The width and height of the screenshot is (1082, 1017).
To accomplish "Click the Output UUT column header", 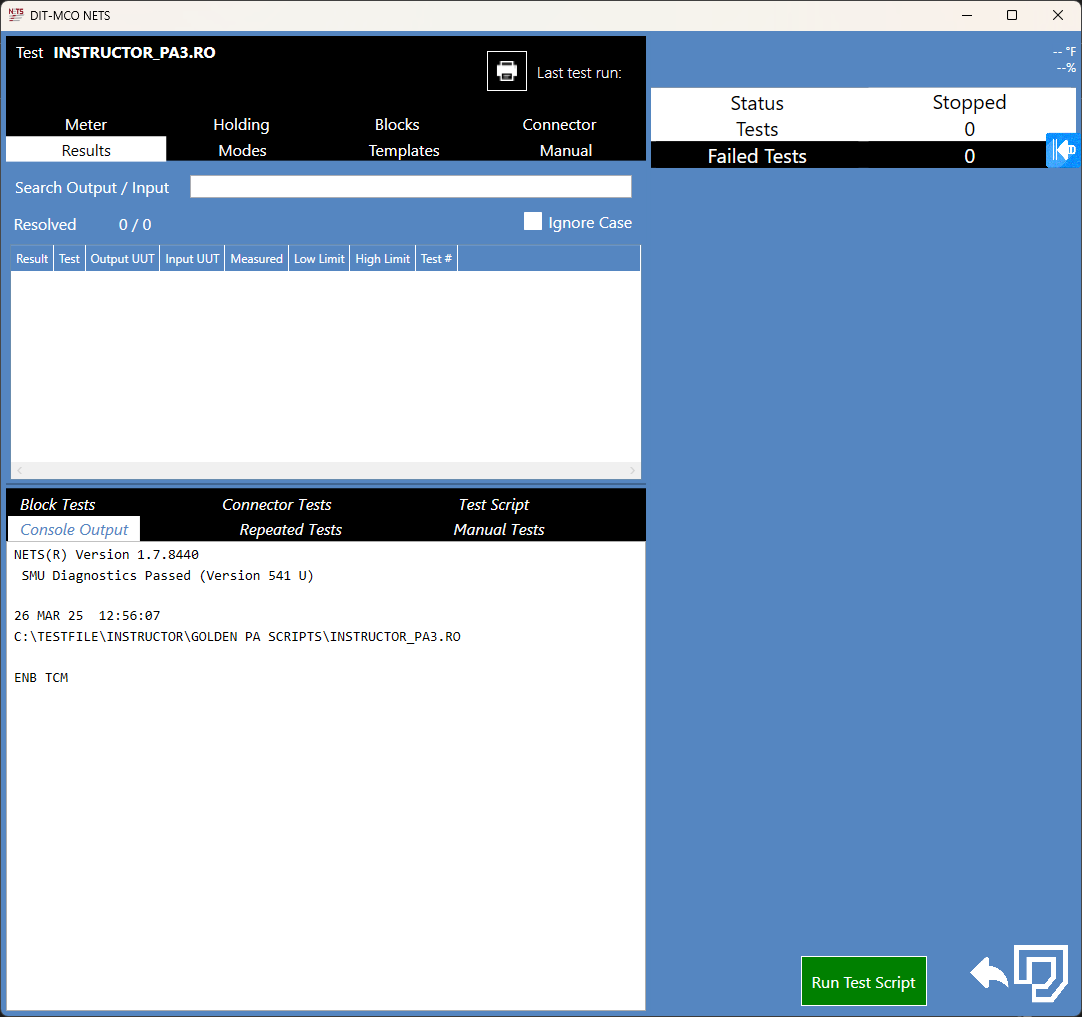I will [122, 258].
